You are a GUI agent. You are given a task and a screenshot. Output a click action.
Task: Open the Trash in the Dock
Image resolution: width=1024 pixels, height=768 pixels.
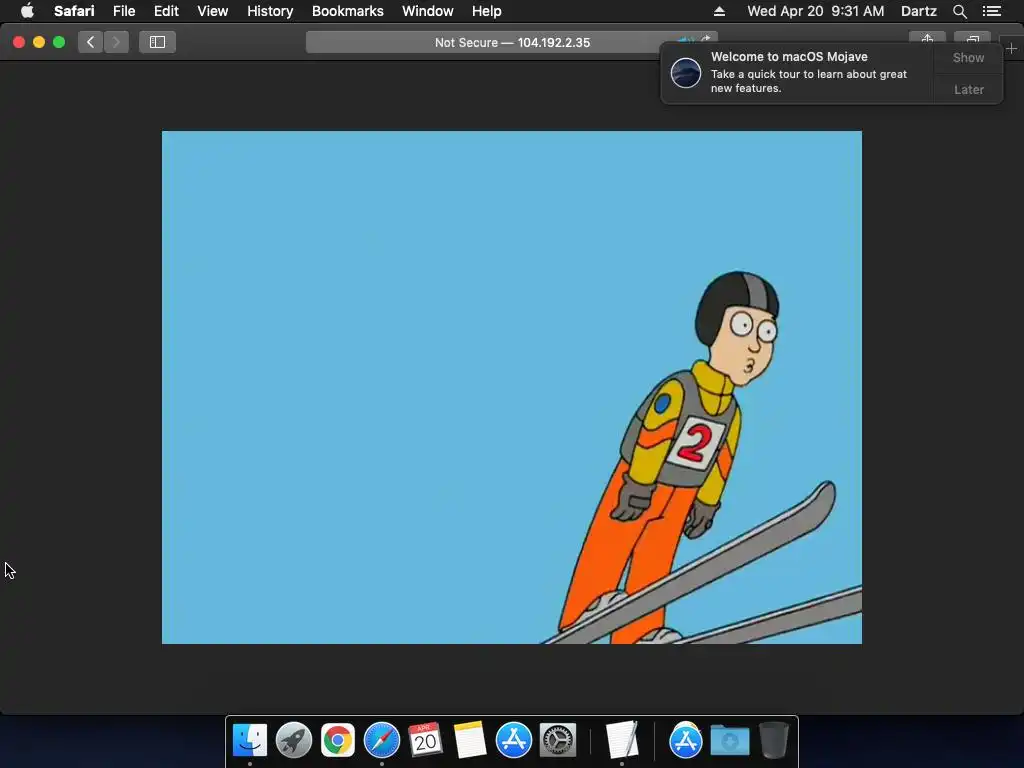774,741
